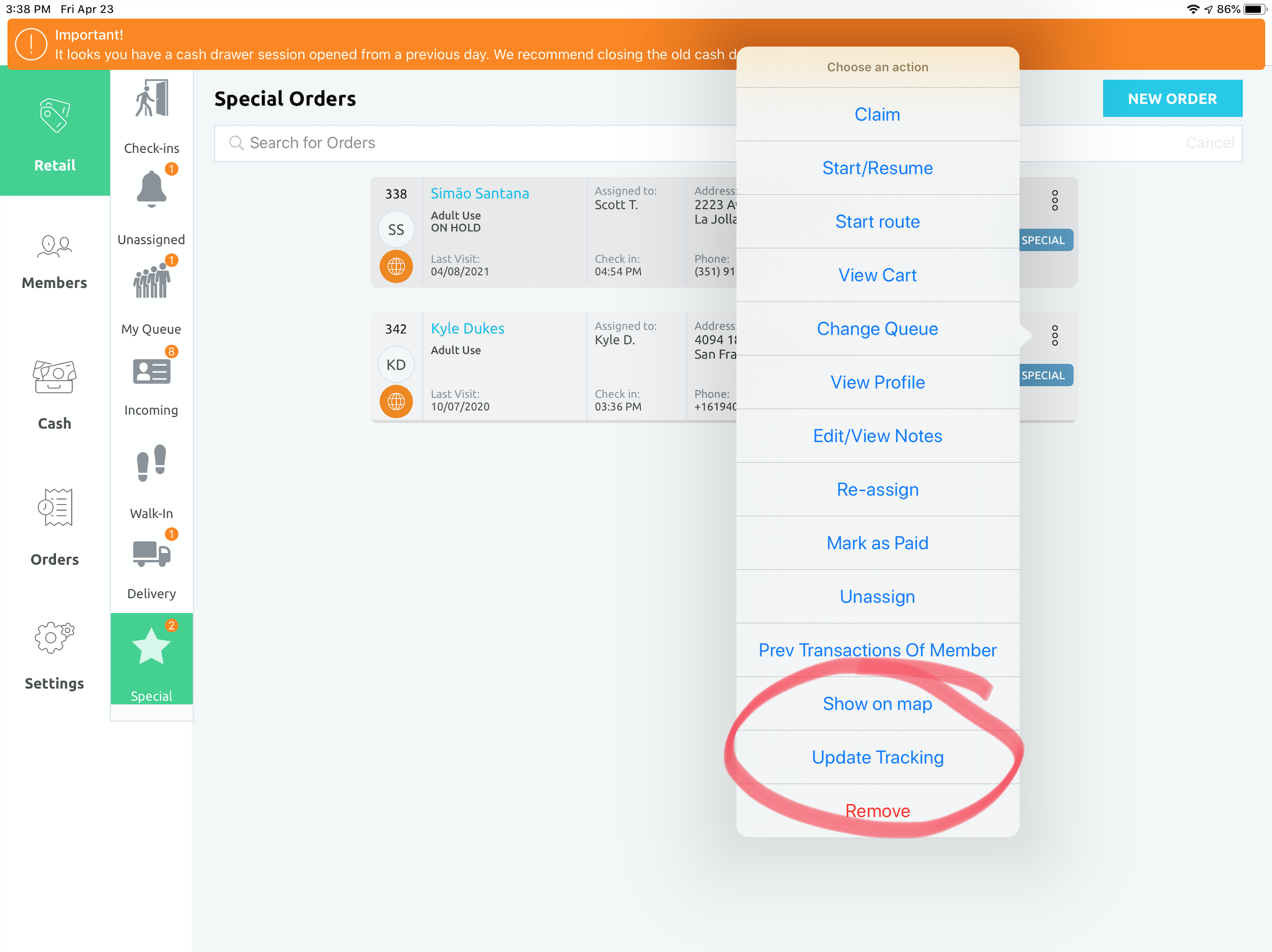The height and width of the screenshot is (952, 1272).
Task: Select Show on map action
Action: (877, 703)
